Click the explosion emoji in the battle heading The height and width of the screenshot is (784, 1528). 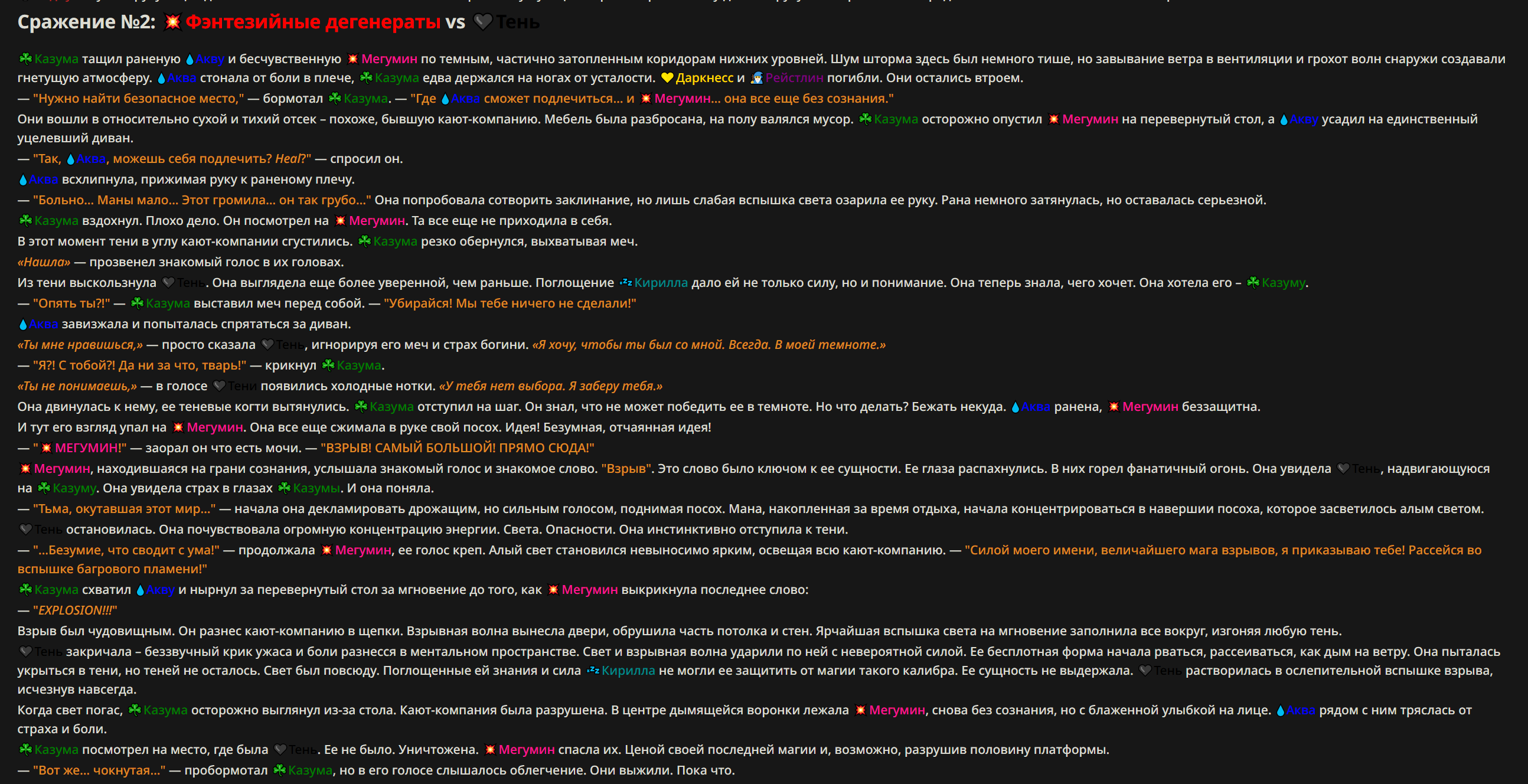pyautogui.click(x=172, y=22)
